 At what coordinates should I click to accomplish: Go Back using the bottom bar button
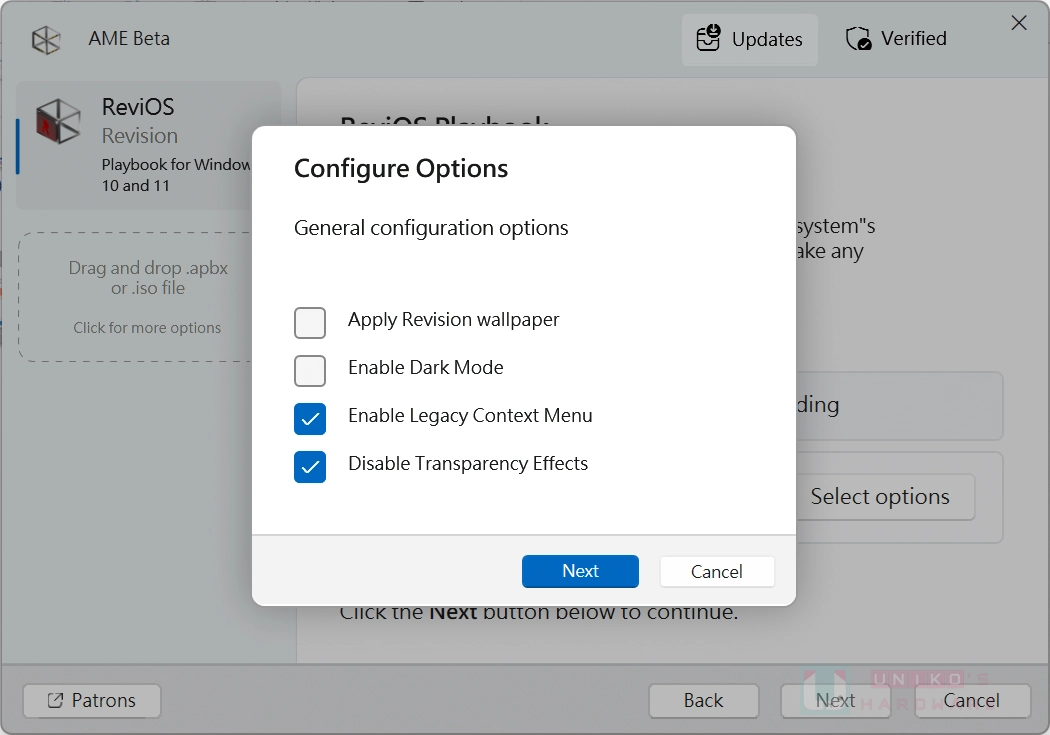703,701
